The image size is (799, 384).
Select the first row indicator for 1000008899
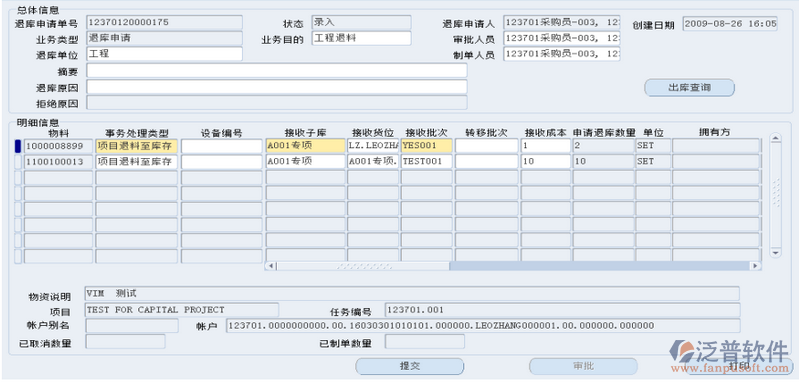(x=18, y=146)
